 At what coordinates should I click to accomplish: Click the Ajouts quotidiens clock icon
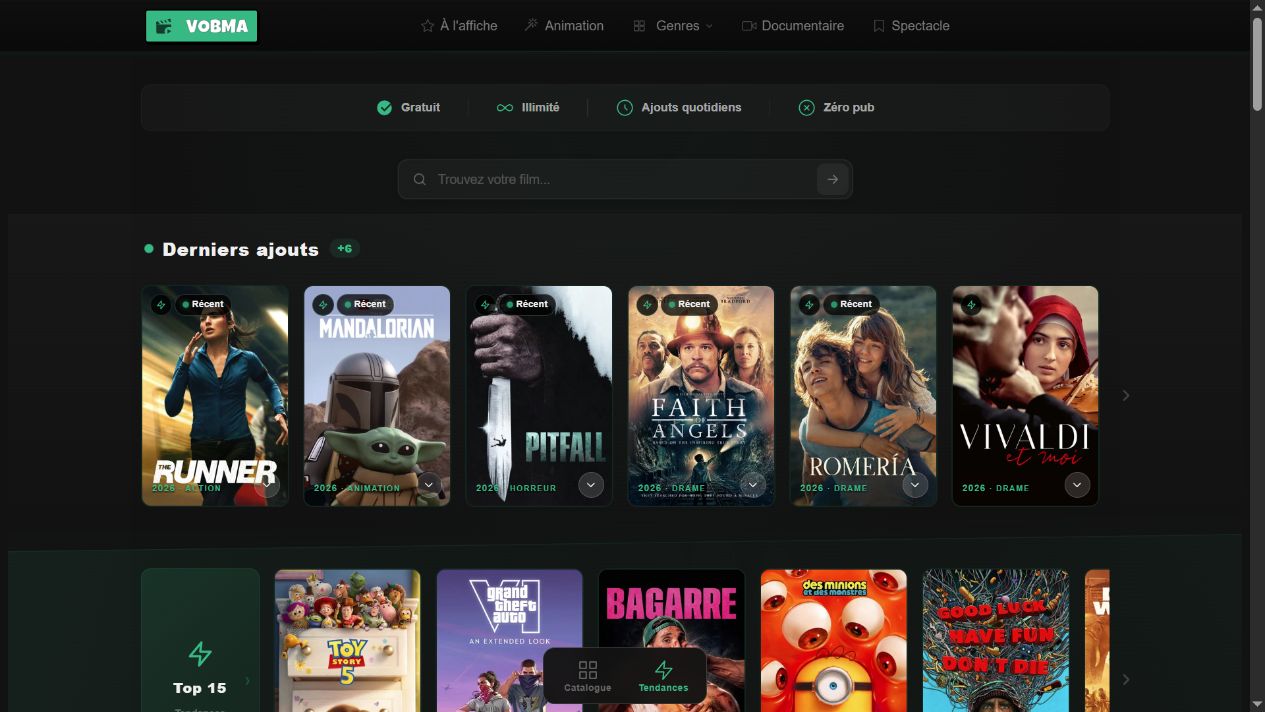625,107
